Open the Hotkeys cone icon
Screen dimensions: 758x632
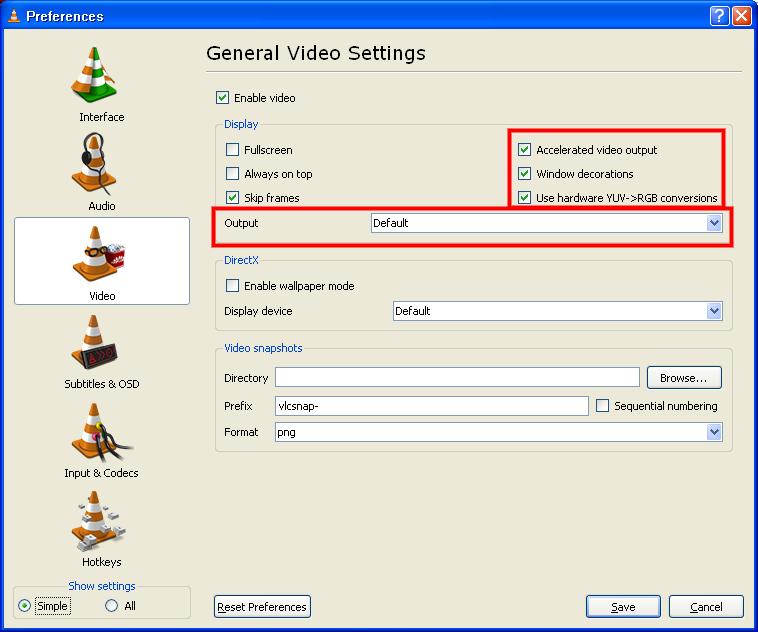pyautogui.click(x=97, y=521)
